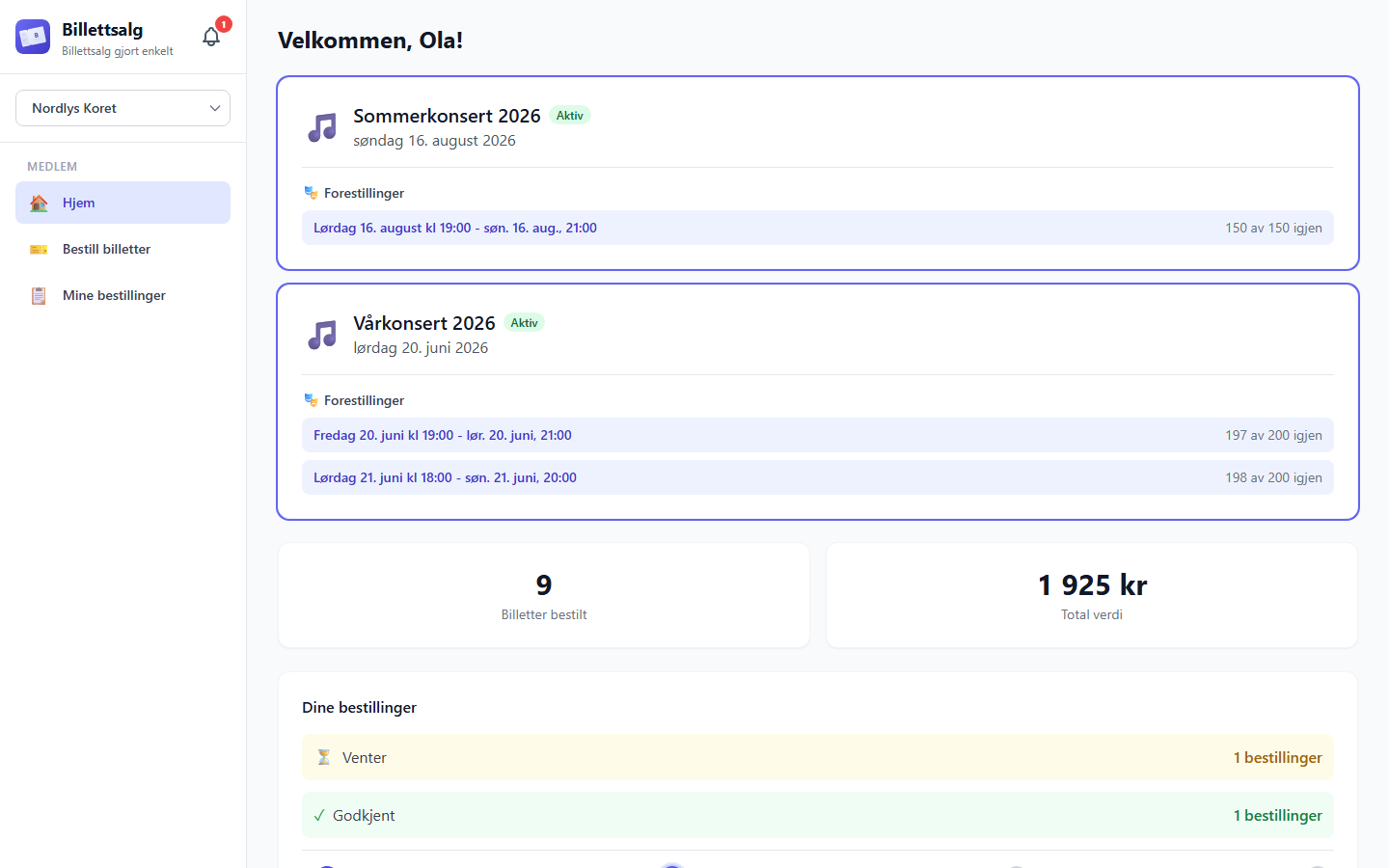The width and height of the screenshot is (1389, 868).
Task: Click the music note icon of Sommerkonsert 2026
Action: click(322, 127)
